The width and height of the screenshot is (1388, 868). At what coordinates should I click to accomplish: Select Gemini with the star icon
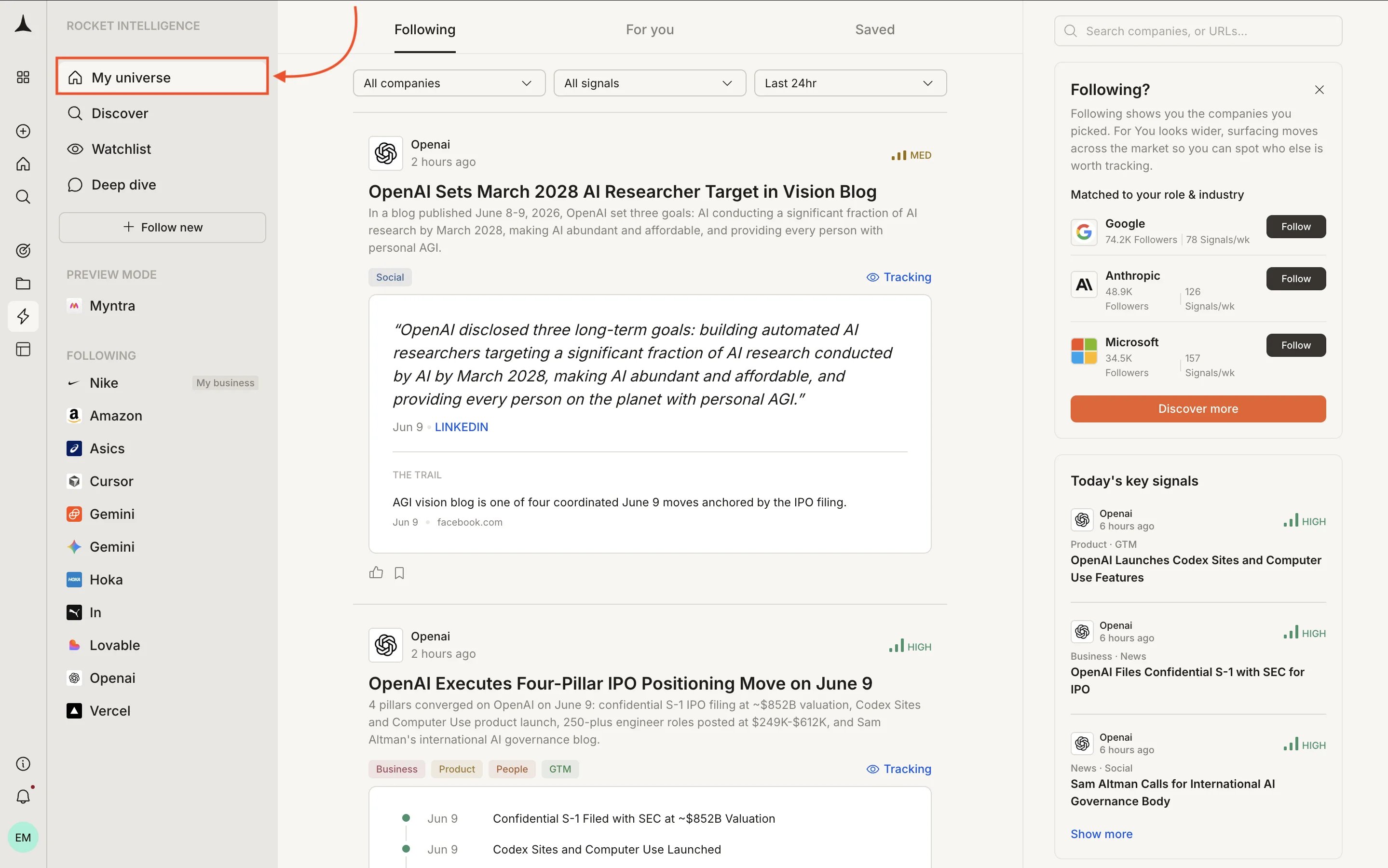163,546
